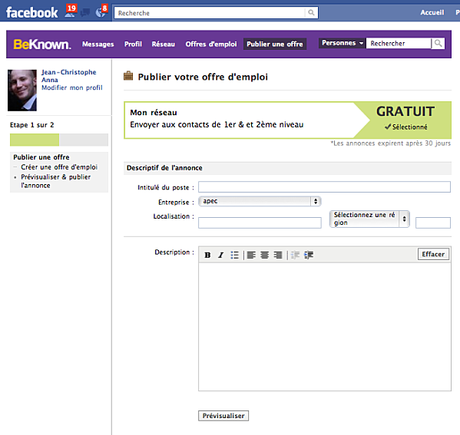This screenshot has height=435, width=460.
Task: Click the briefcase icon beside title
Action: [x=128, y=76]
